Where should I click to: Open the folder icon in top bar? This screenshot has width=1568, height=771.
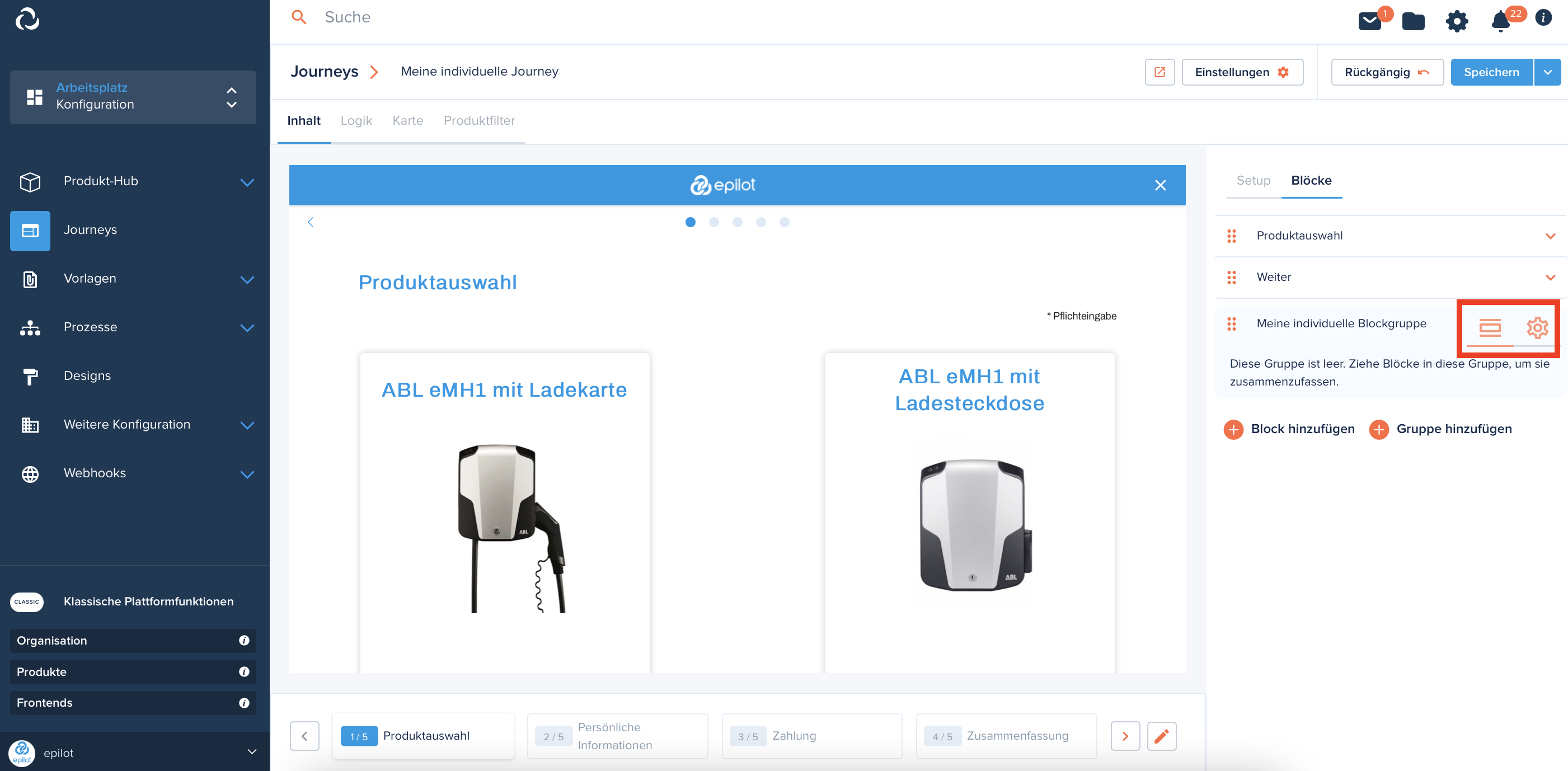click(1413, 21)
